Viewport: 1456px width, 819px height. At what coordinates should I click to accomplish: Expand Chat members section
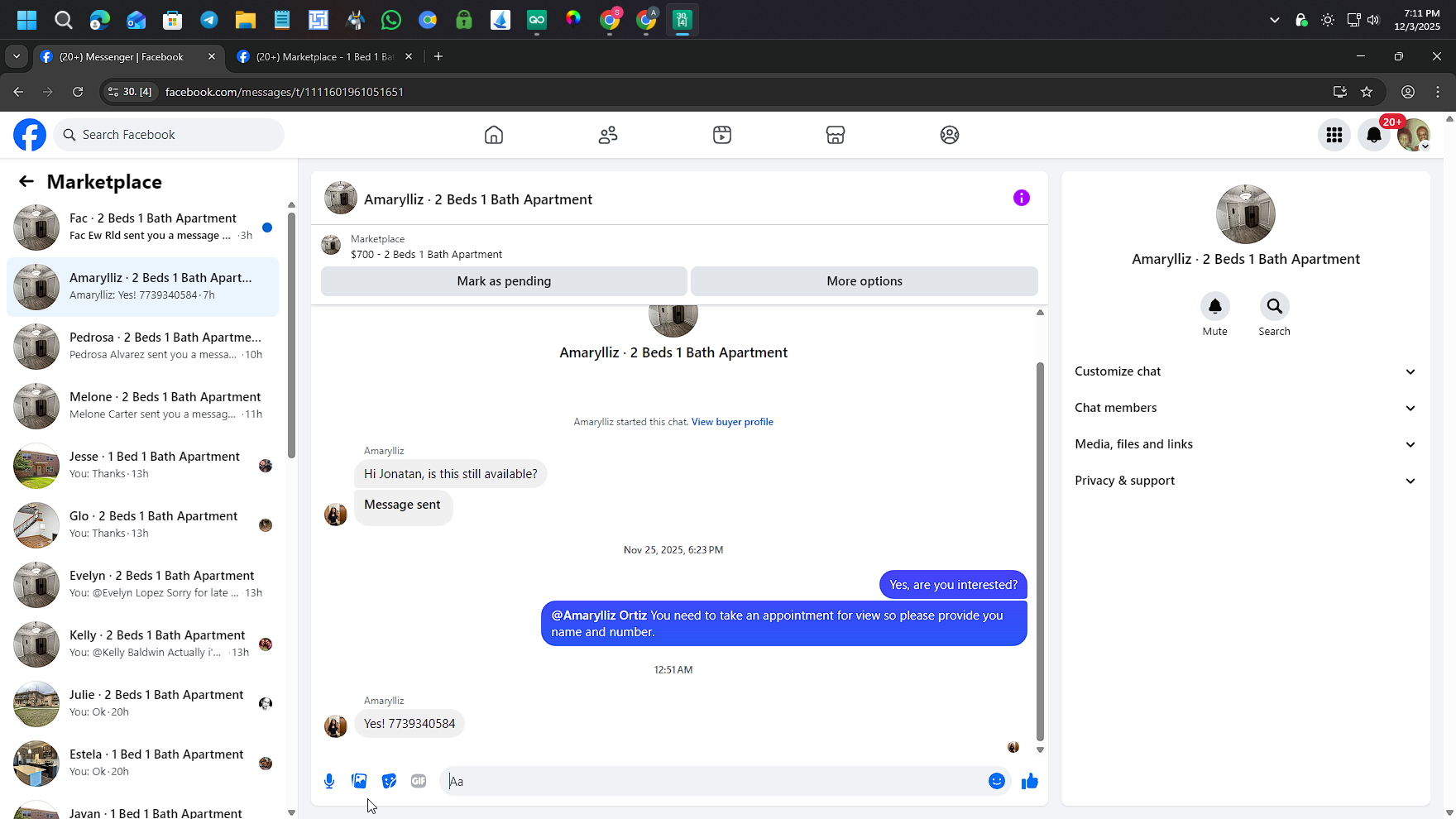pos(1246,408)
